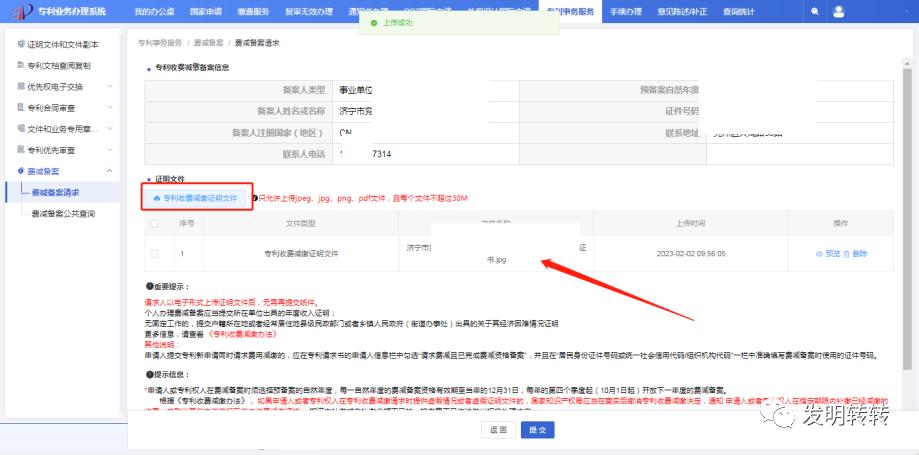This screenshot has width=919, height=455.
Task: Open 手续办理 top menu
Action: tap(625, 12)
